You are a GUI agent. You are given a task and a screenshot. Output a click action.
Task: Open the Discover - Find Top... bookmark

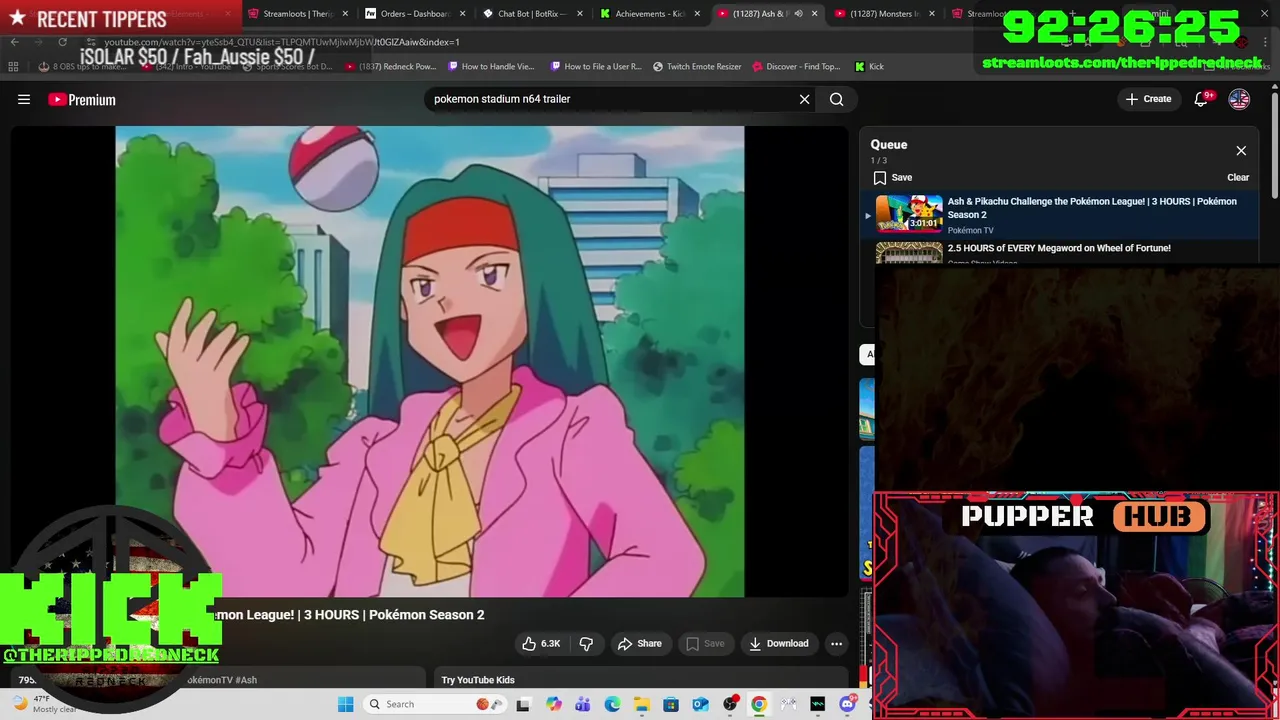coord(796,66)
